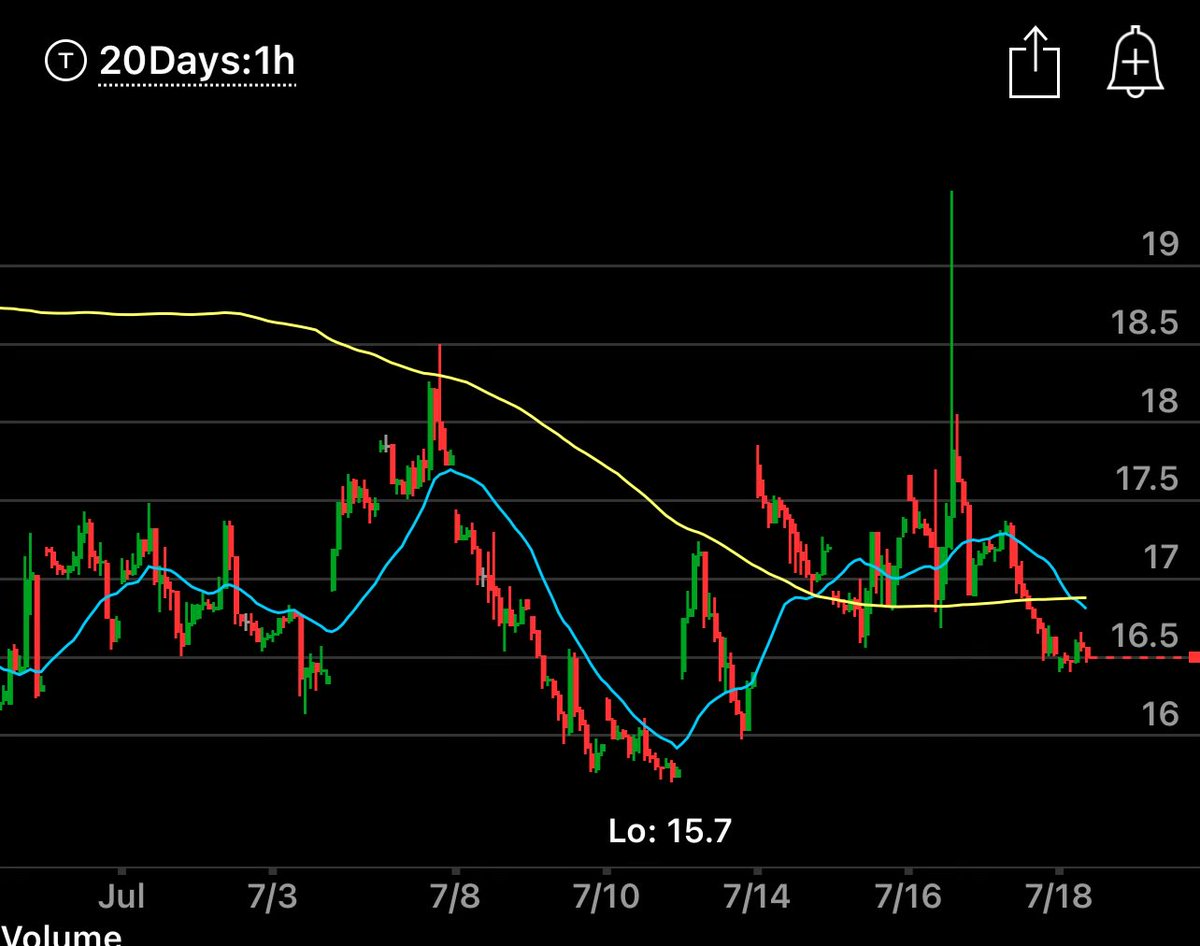Screen dimensions: 1200x946
Task: Tap the red current-price marker on axis
Action: [x=1194, y=657]
